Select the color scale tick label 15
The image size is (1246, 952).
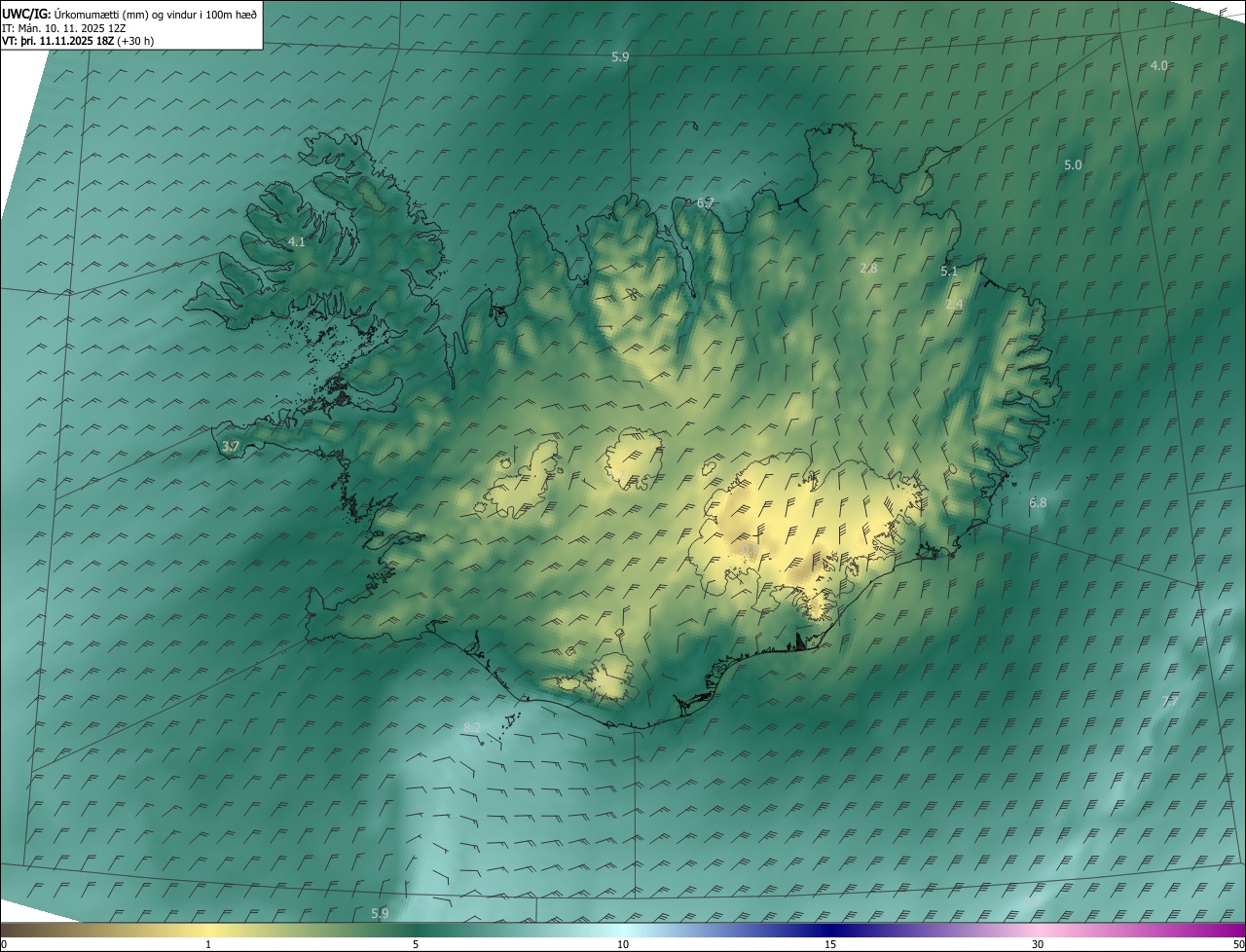click(830, 945)
